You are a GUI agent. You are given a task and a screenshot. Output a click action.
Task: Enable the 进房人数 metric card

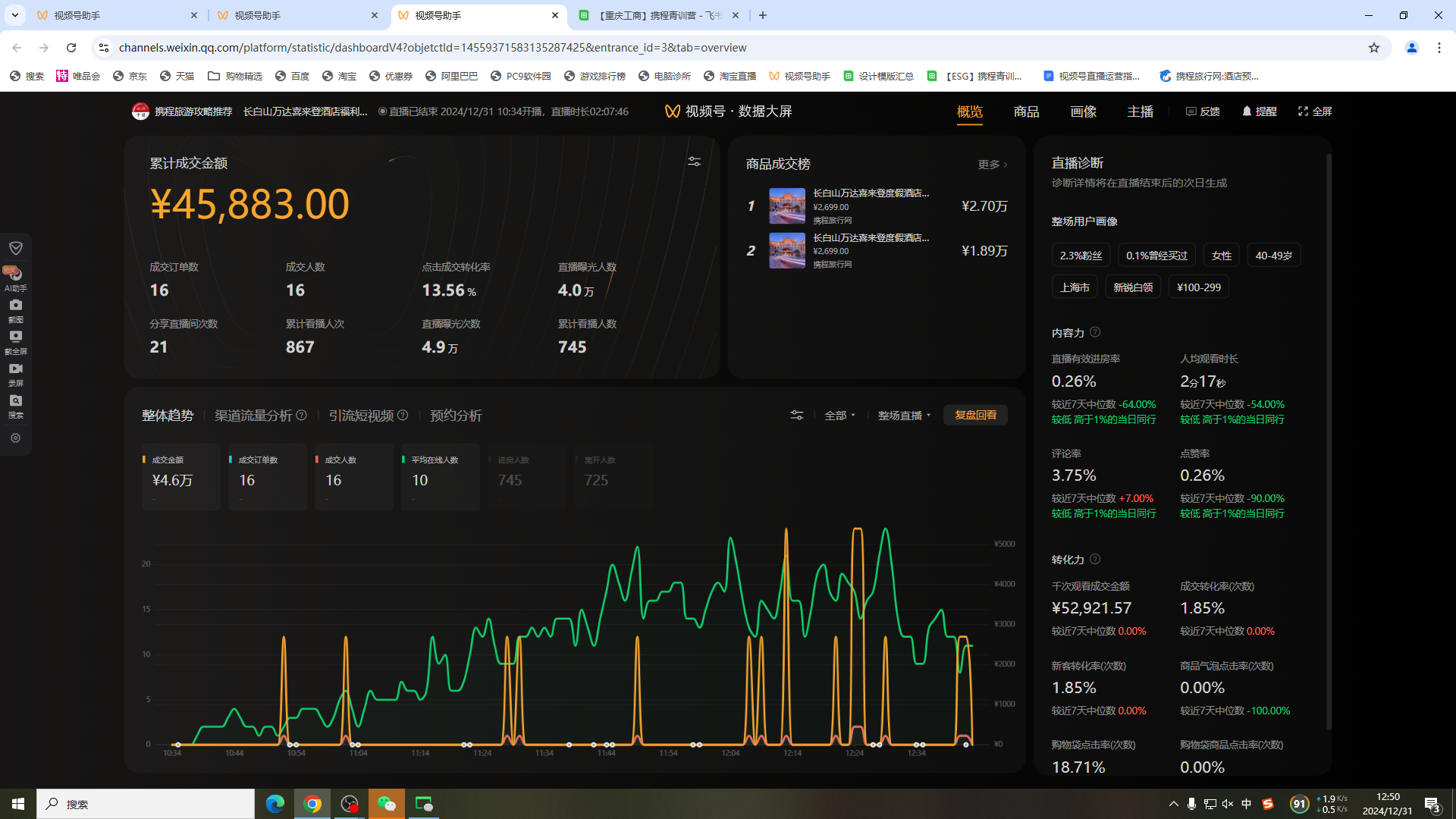click(526, 476)
